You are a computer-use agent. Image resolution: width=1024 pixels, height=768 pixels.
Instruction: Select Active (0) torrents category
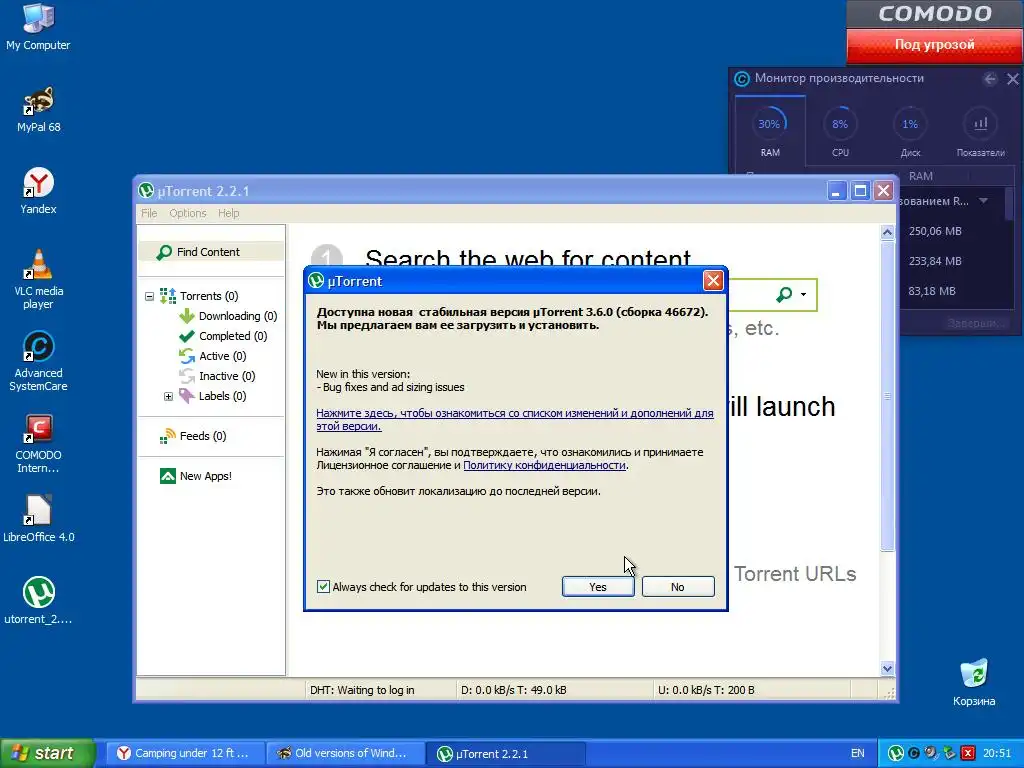(212, 356)
